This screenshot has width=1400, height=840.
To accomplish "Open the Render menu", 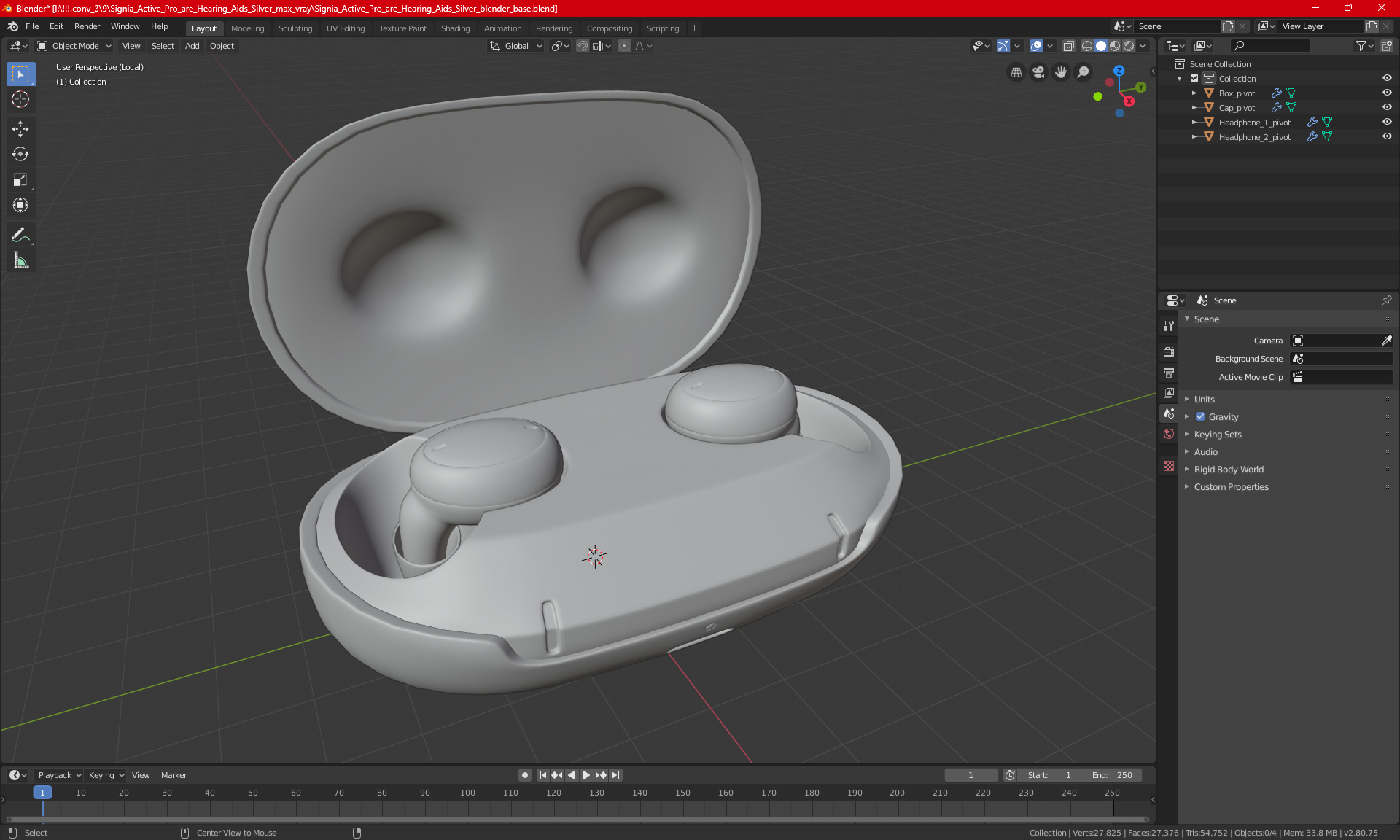I will click(87, 26).
